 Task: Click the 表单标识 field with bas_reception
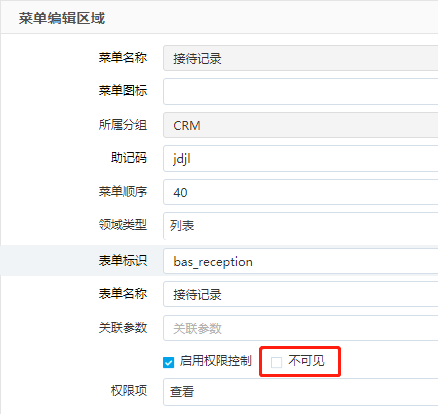pyautogui.click(x=300, y=261)
